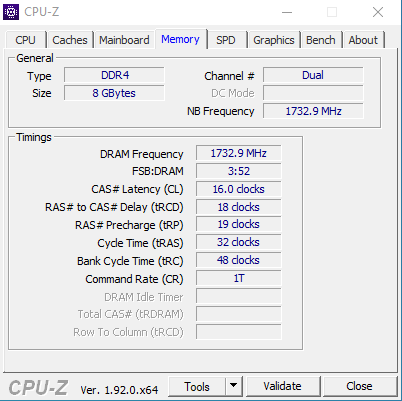Viewport: 402px width, 401px height.
Task: Click the Validate button
Action: (283, 386)
